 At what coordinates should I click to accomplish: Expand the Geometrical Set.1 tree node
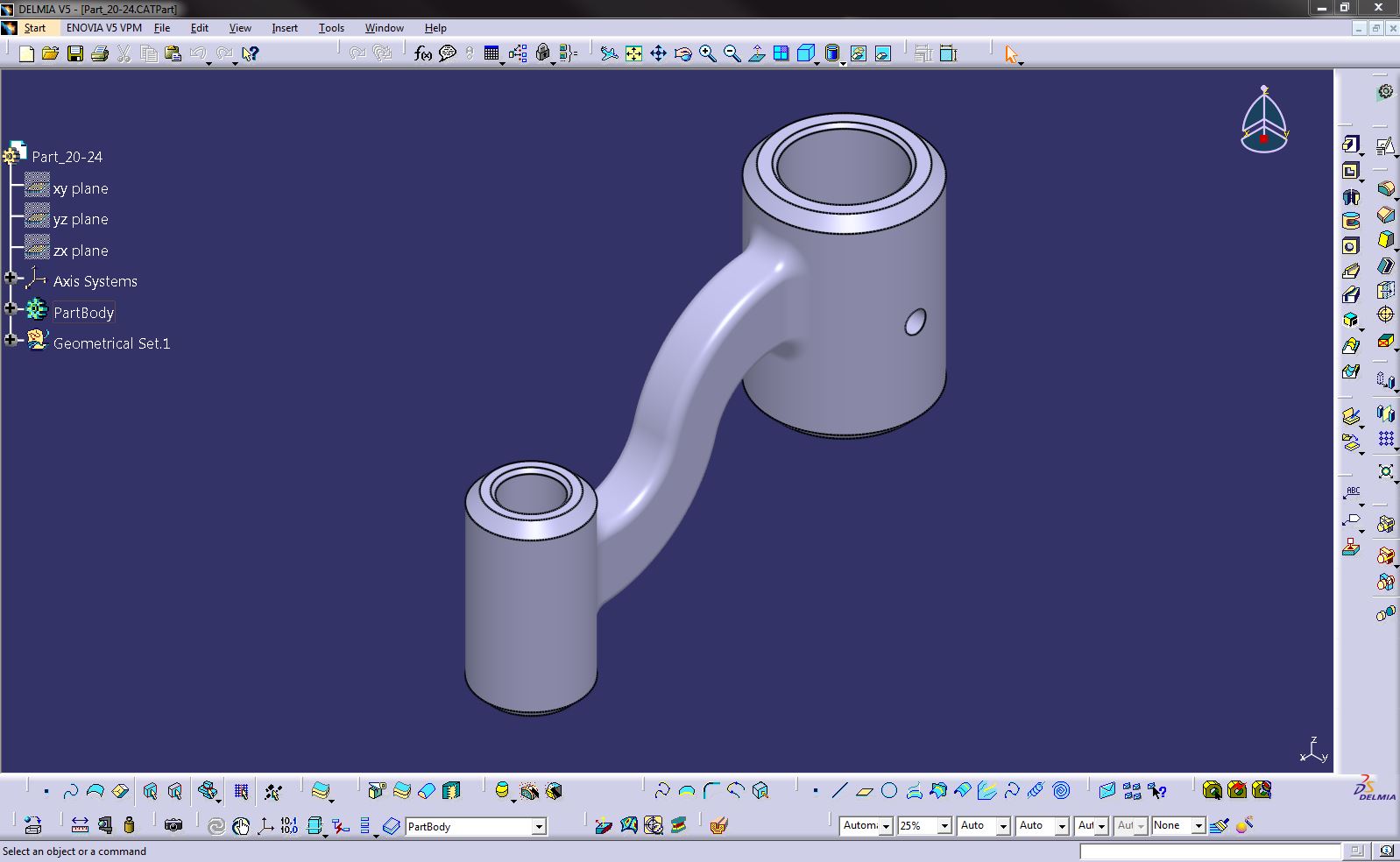click(x=11, y=340)
